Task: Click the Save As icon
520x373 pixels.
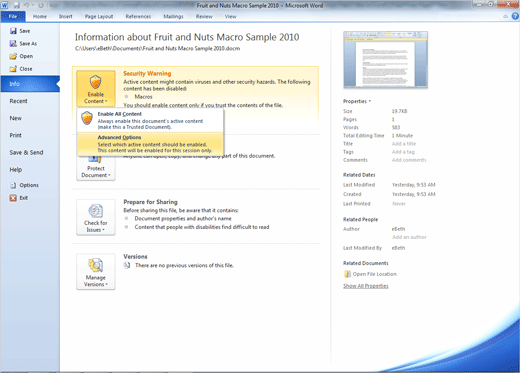Action: [13, 44]
